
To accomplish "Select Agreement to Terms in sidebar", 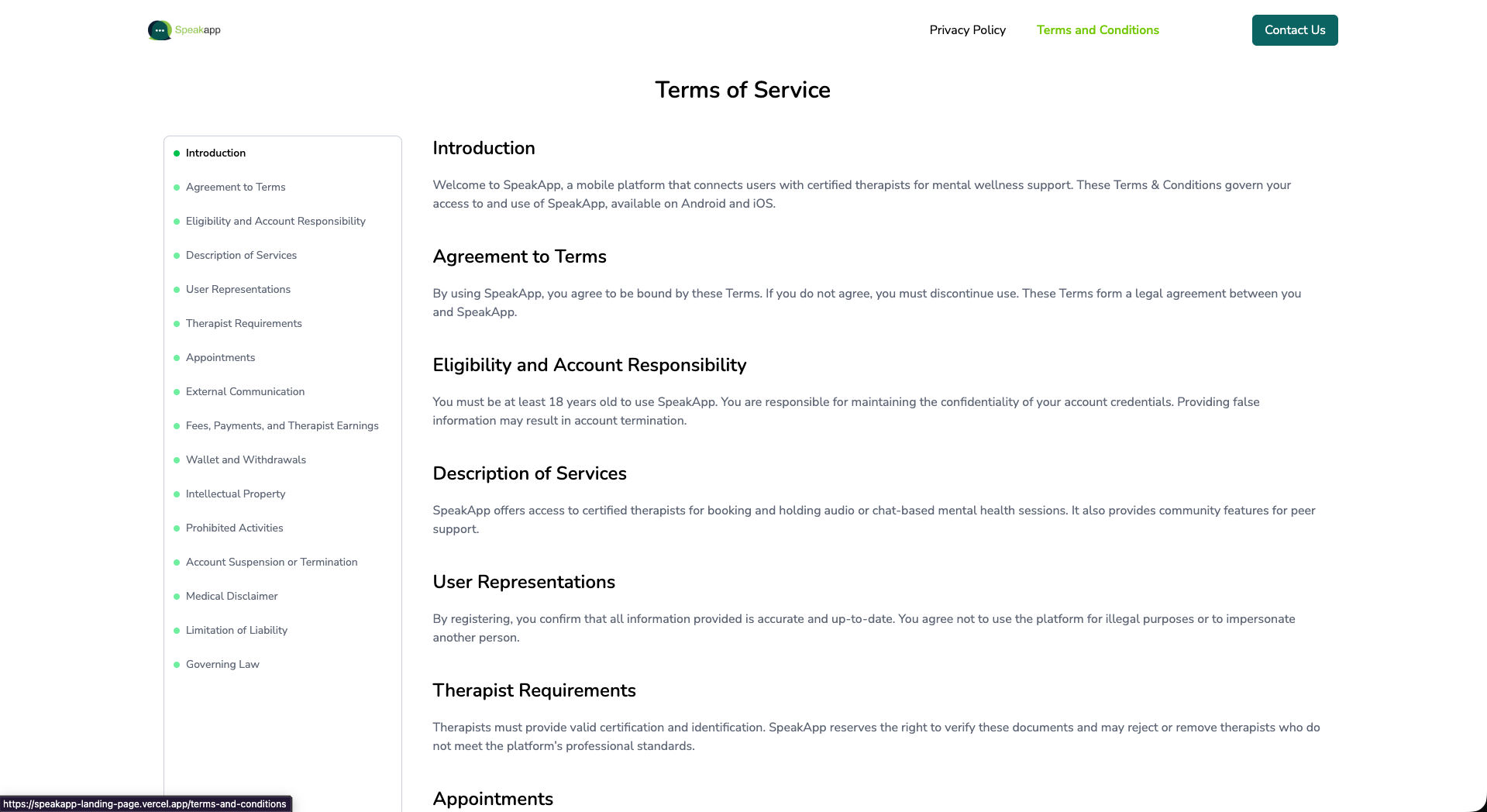I will pos(235,187).
